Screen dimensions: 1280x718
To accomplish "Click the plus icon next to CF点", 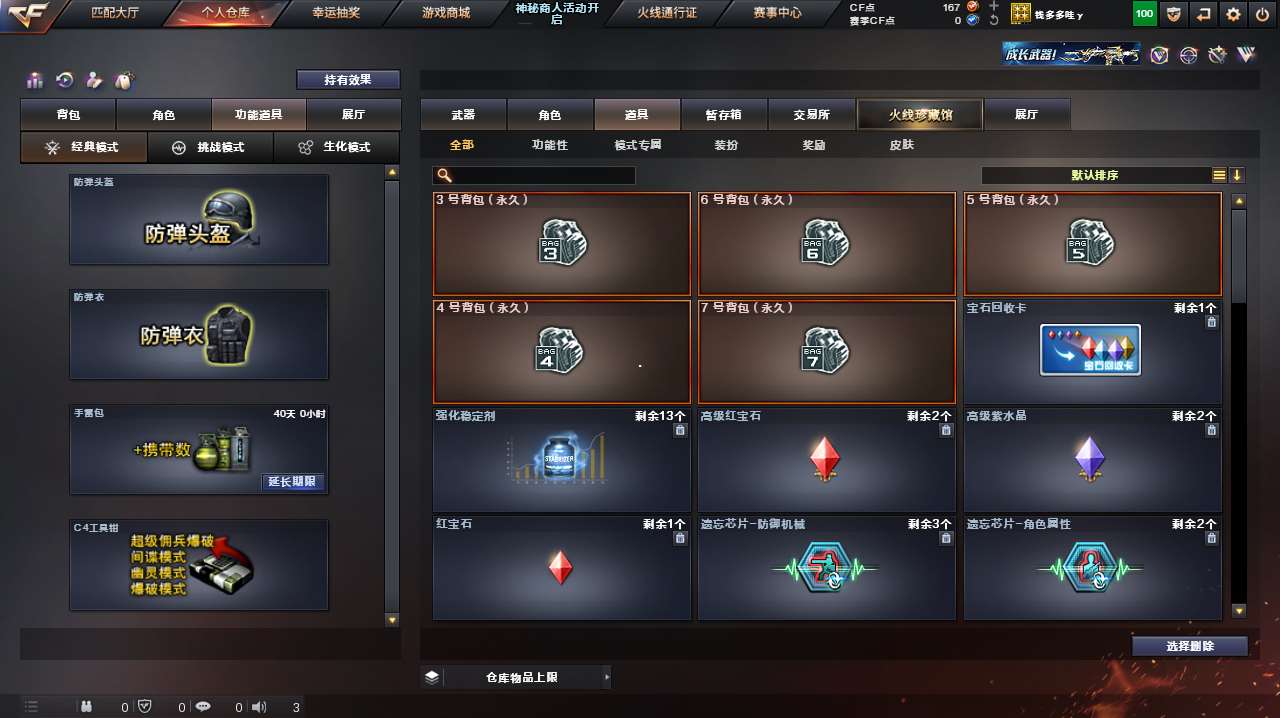I will 993,6.
